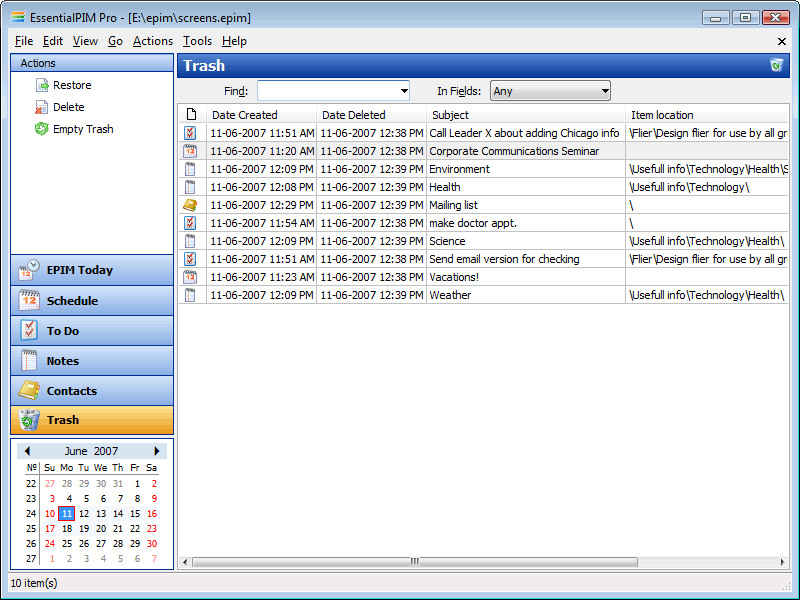The image size is (800, 600).
Task: Sort by Subject column header
Action: coord(526,114)
